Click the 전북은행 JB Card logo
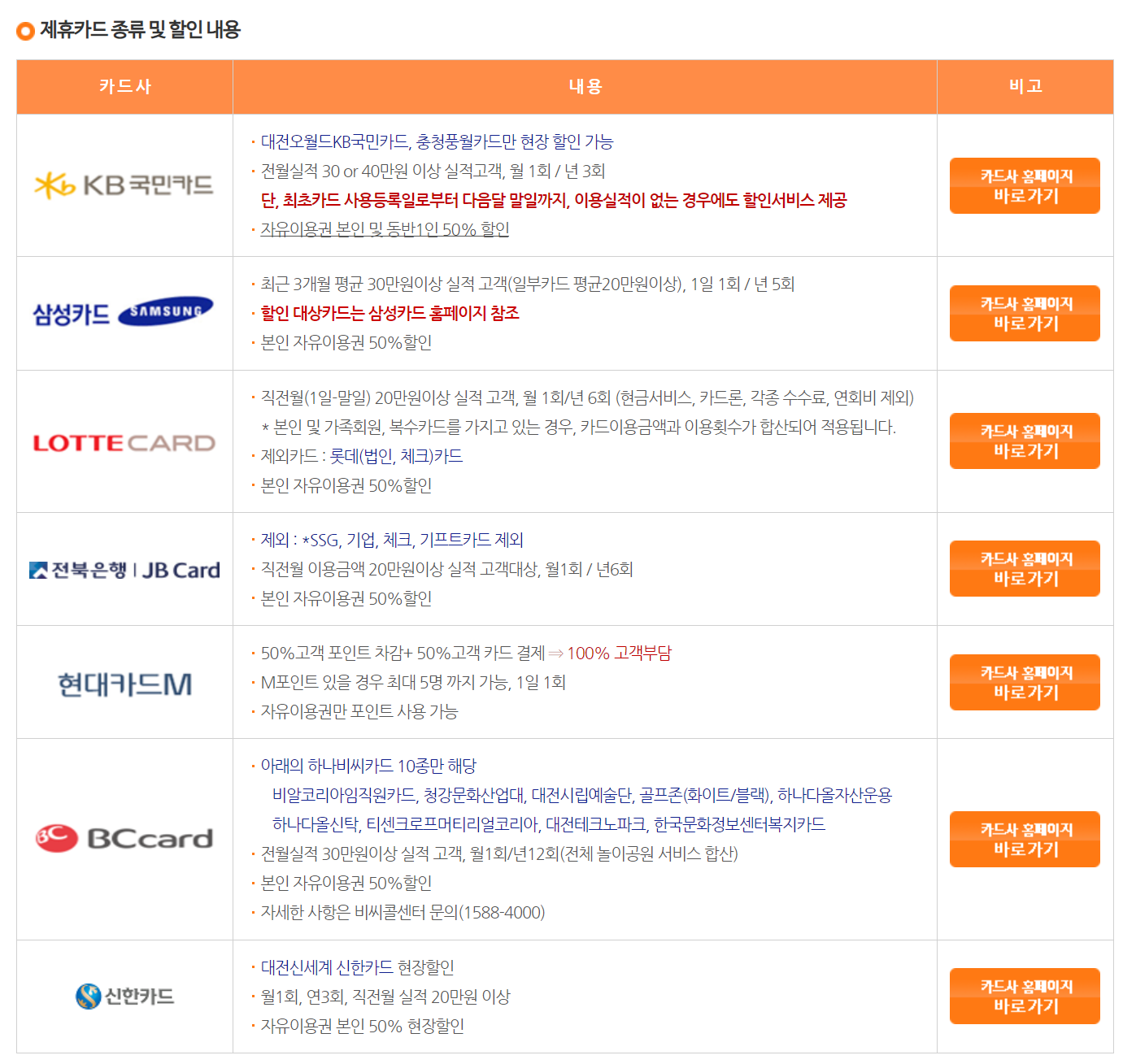This screenshot has height=1064, width=1123. 124,570
